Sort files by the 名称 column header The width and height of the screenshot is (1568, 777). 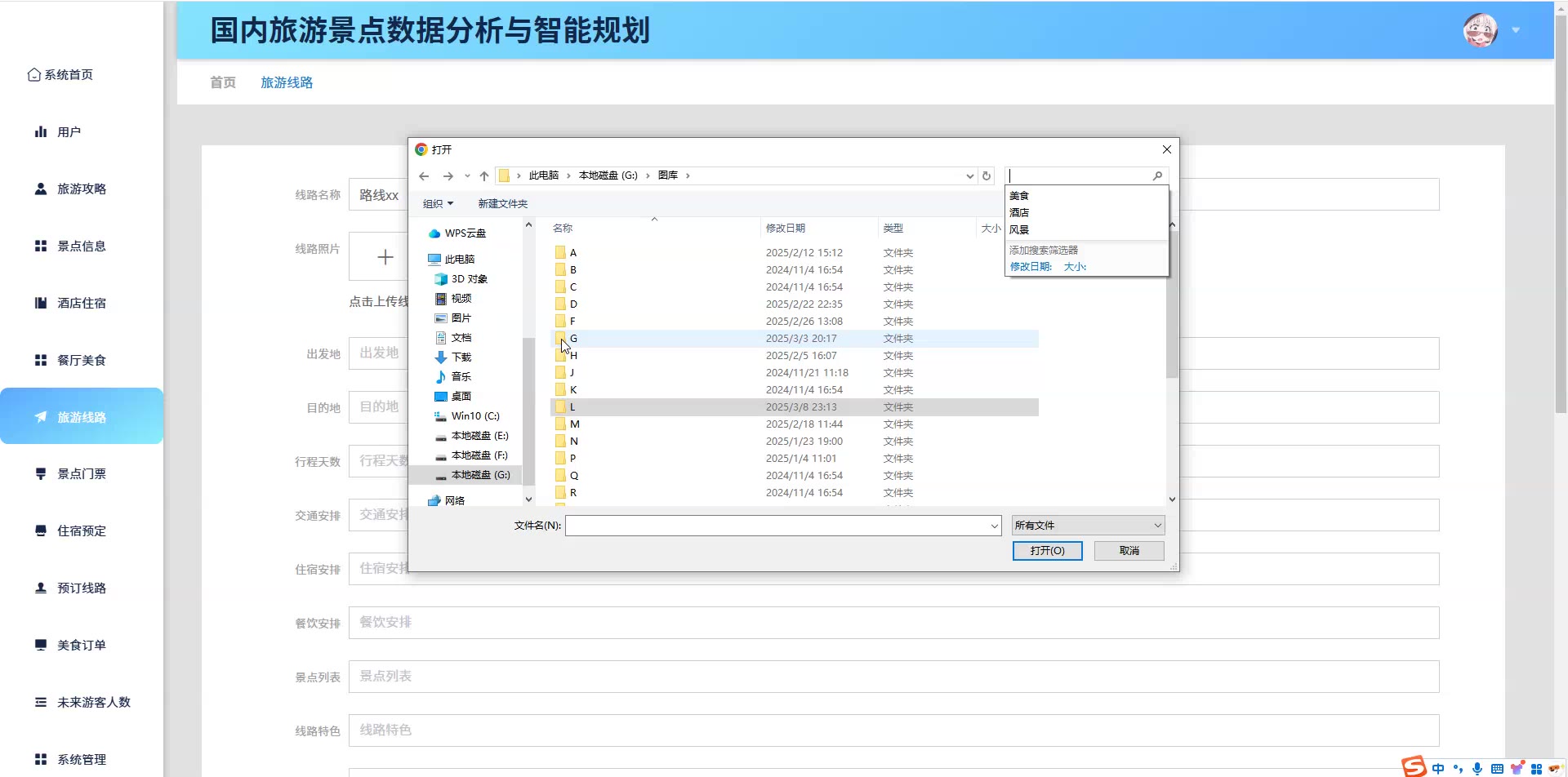563,229
